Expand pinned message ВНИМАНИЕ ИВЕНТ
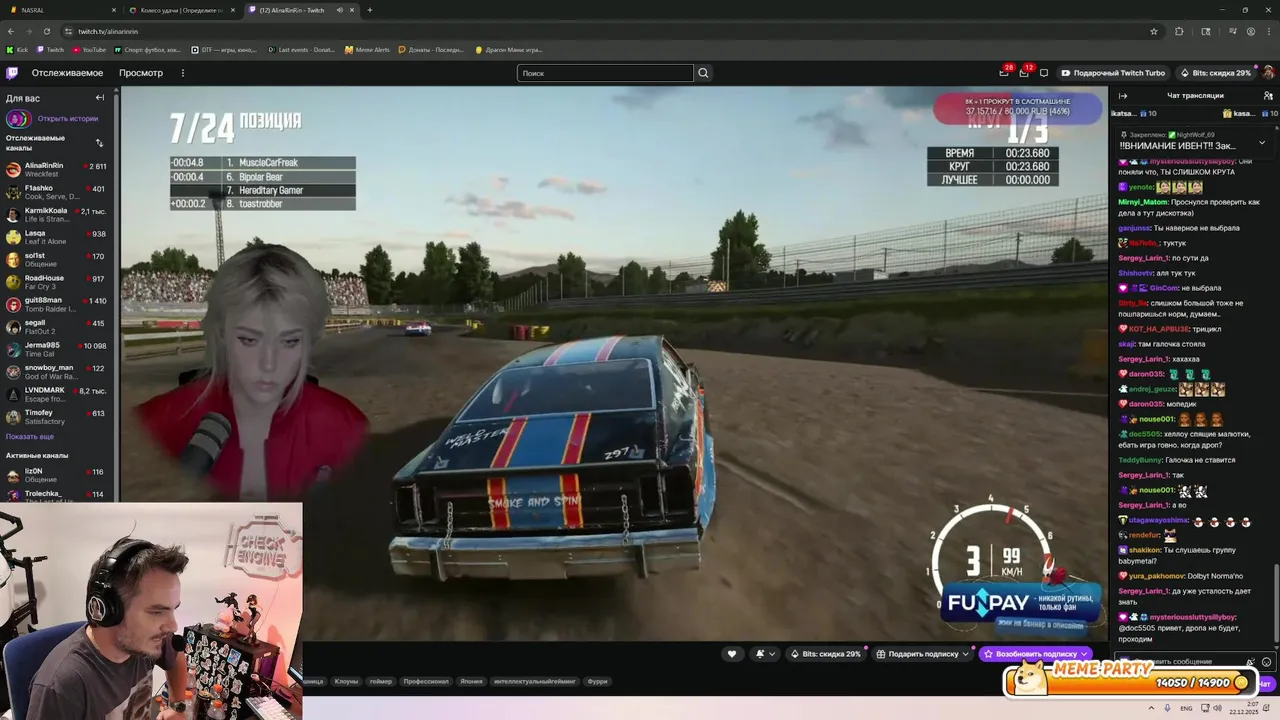Image resolution: width=1280 pixels, height=720 pixels. tap(1262, 141)
